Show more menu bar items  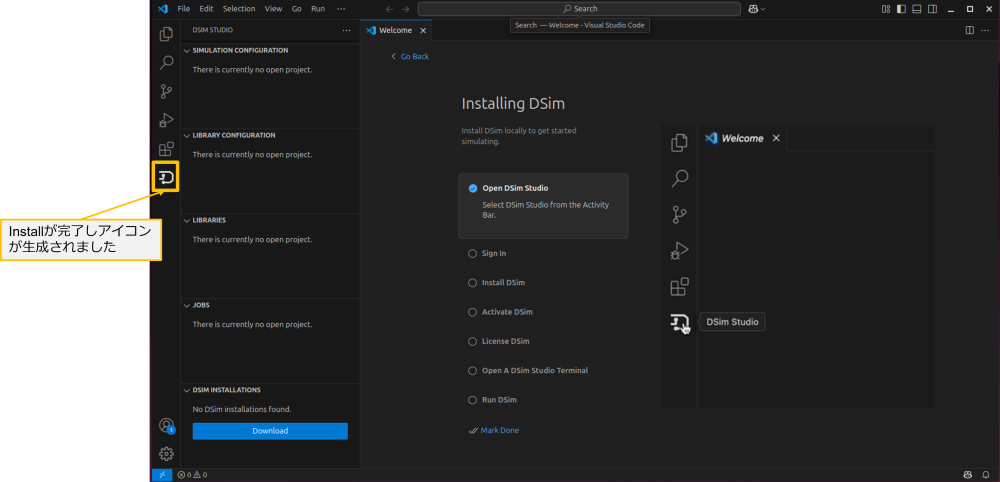click(x=341, y=9)
